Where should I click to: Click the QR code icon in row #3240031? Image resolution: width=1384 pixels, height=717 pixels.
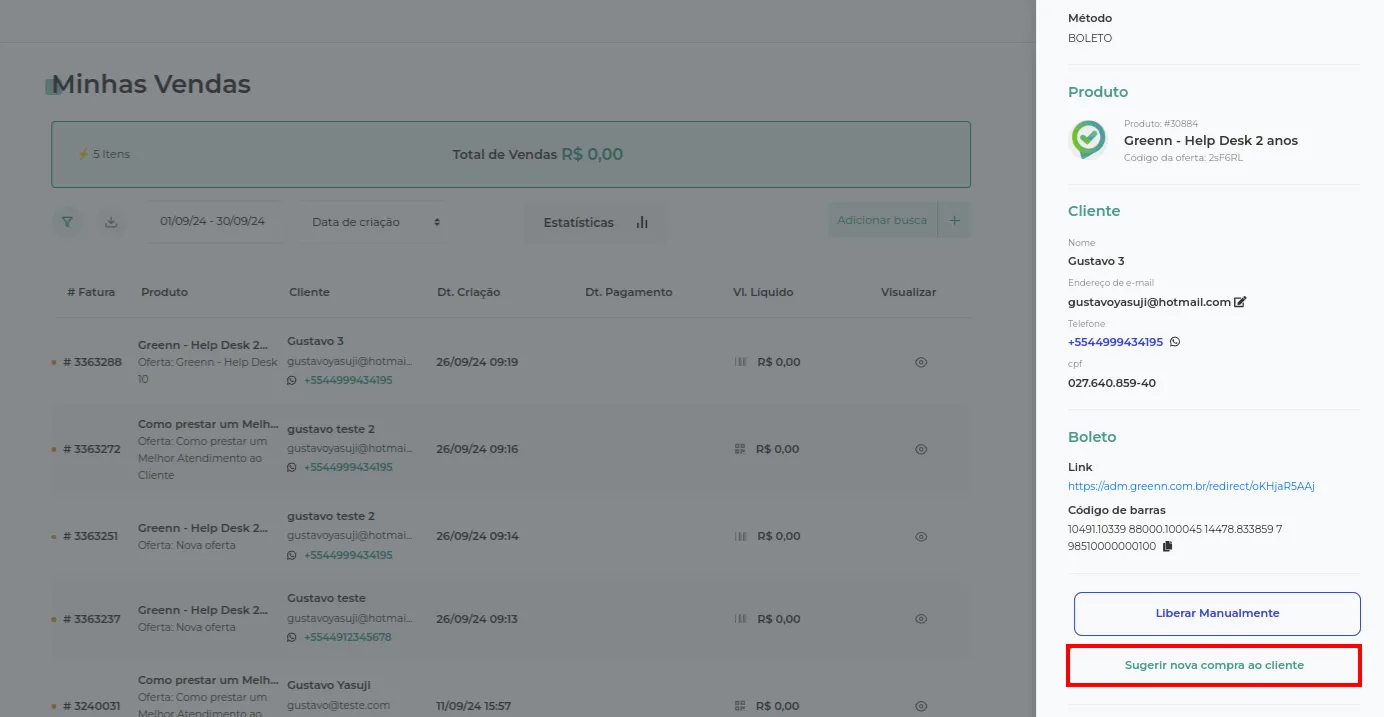pos(740,706)
